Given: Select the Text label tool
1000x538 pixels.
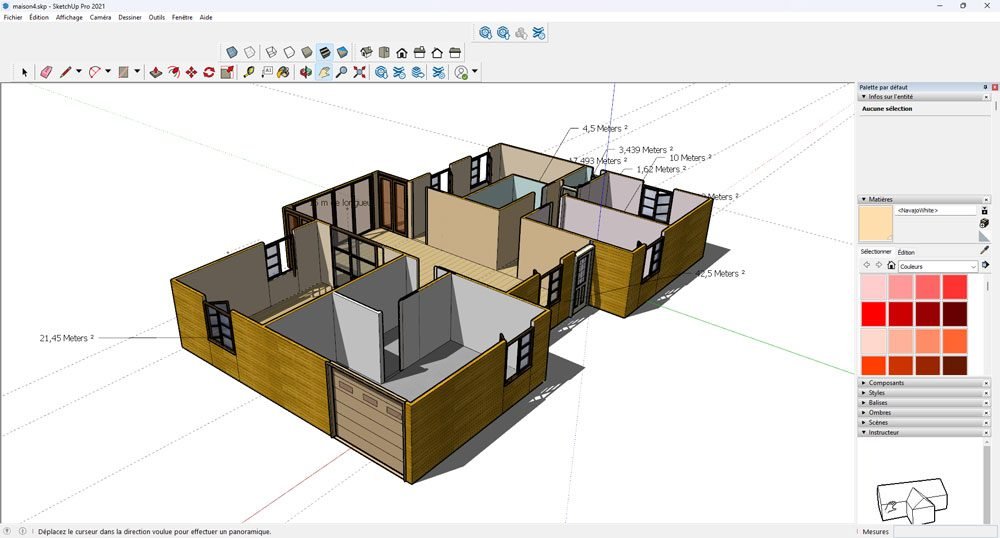Looking at the screenshot, I should click(x=267, y=72).
